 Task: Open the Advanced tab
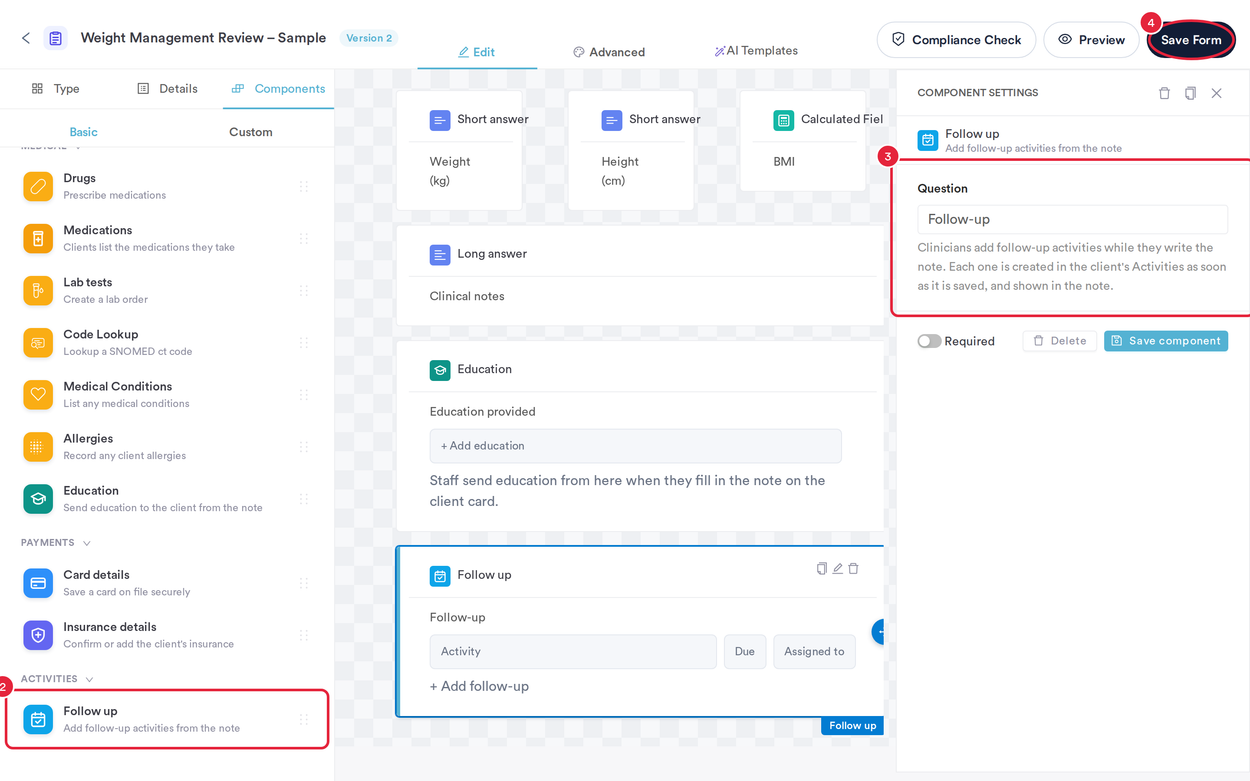609,52
